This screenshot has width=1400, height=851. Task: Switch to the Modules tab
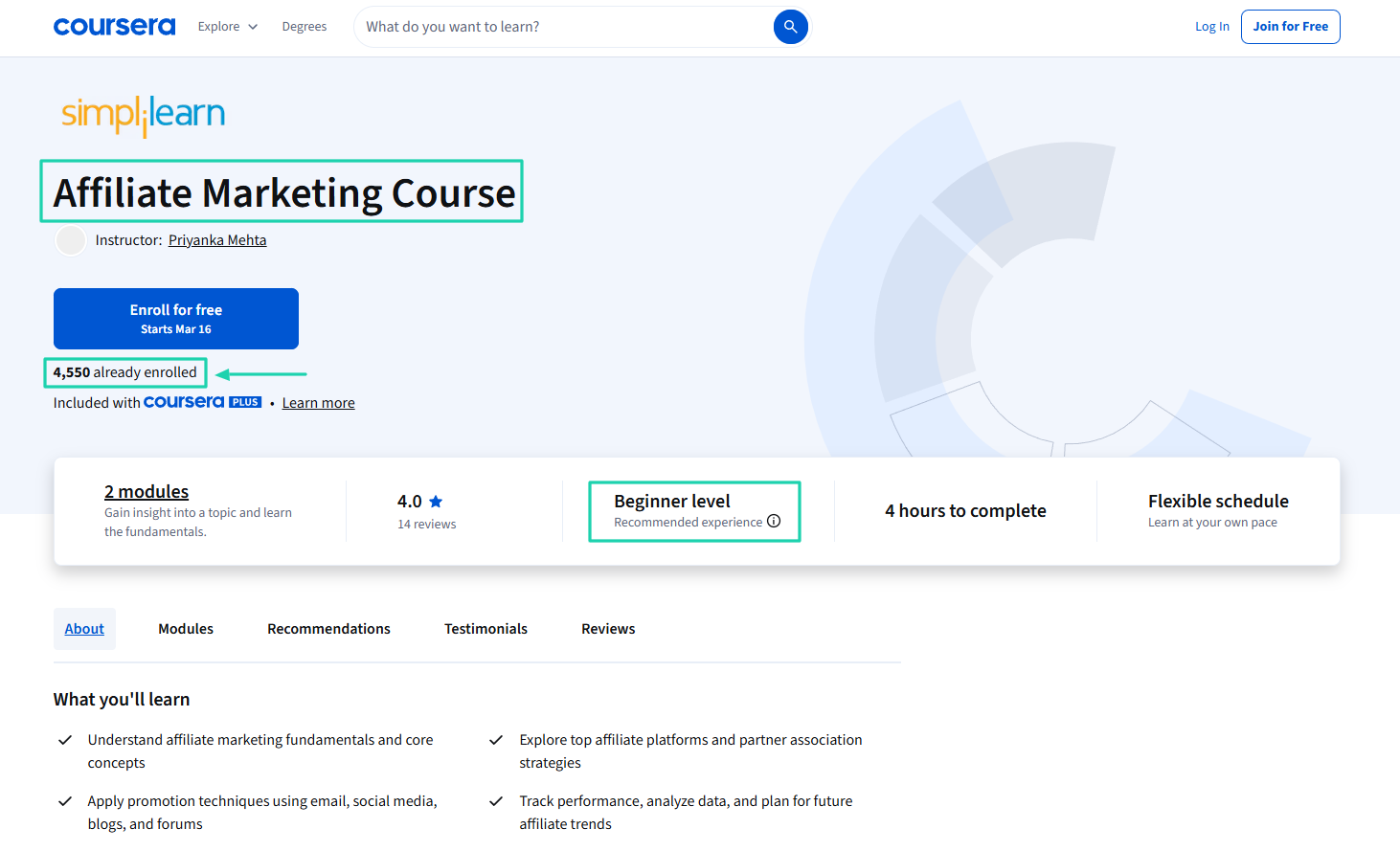point(185,628)
